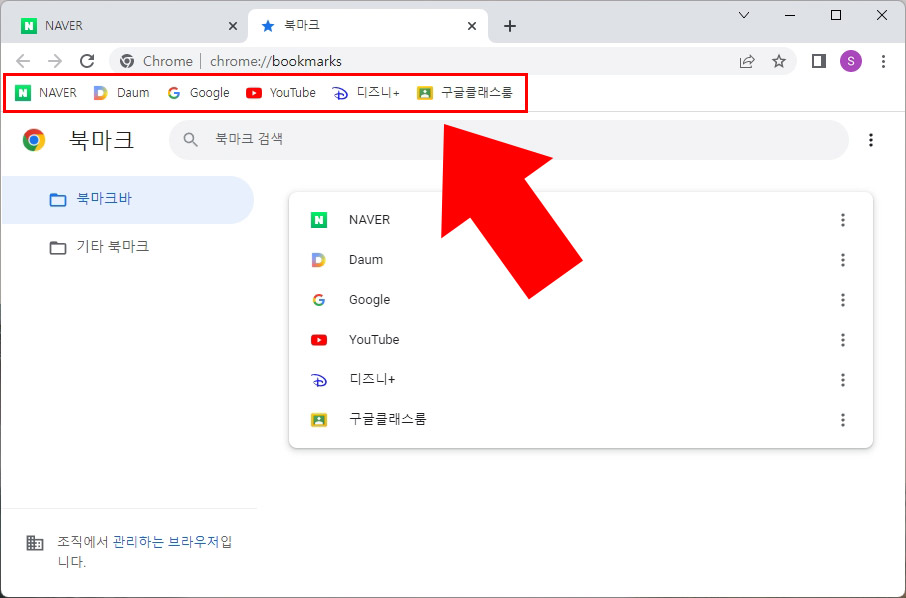Open the profile avatar menu
Screen dimensions: 906x598
[850, 61]
